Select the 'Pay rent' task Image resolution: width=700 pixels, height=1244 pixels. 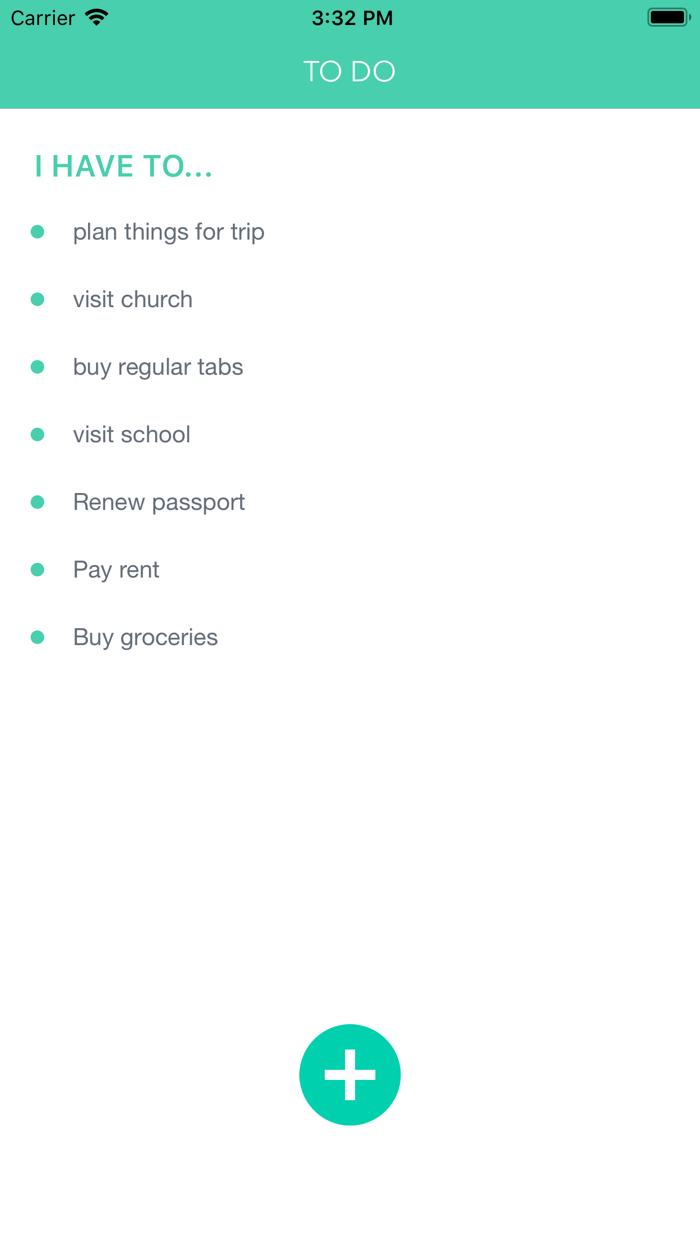tap(116, 570)
